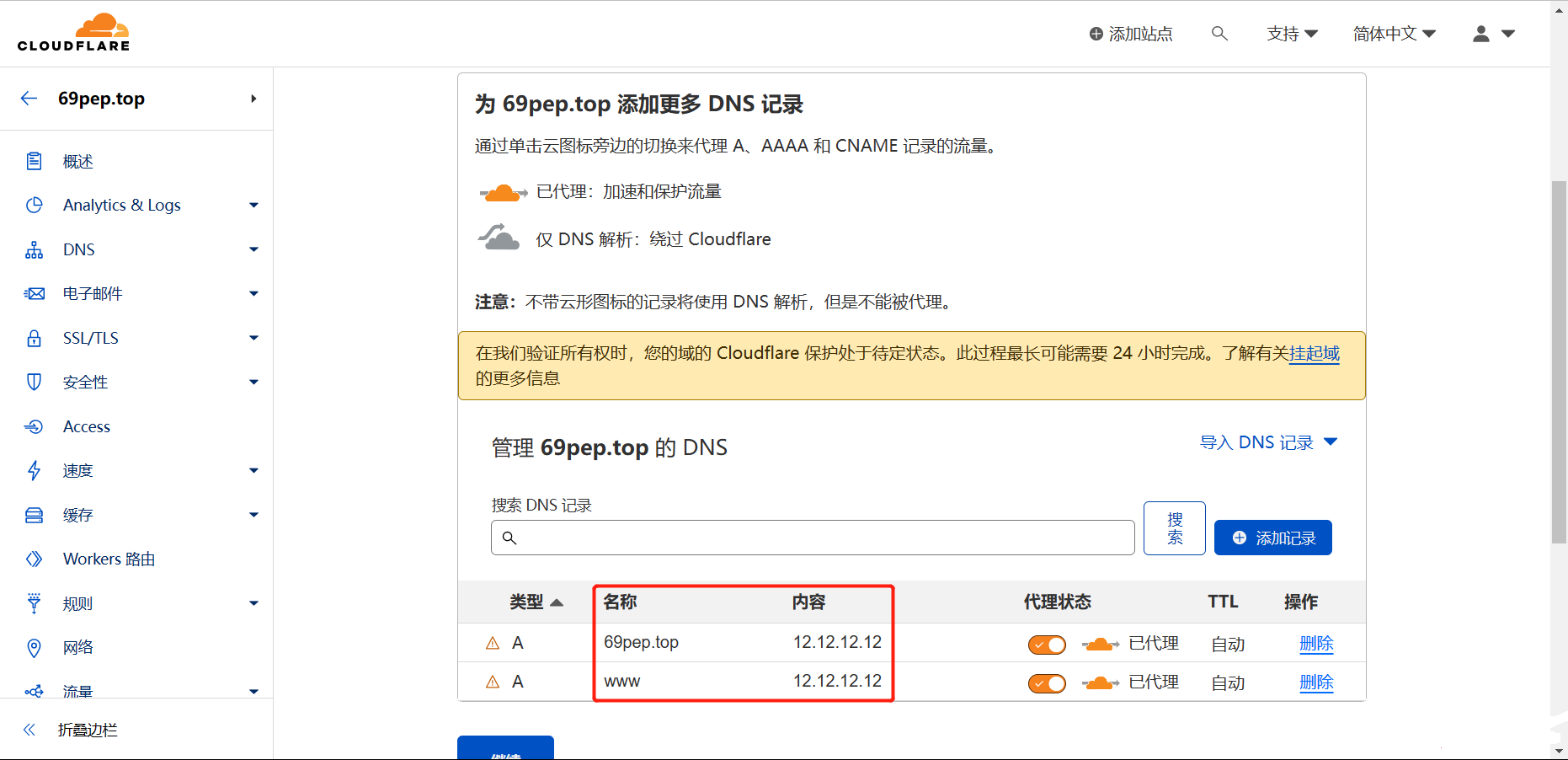This screenshot has width=1568, height=760.
Task: Click the Cloudflare logo
Action: 74,33
